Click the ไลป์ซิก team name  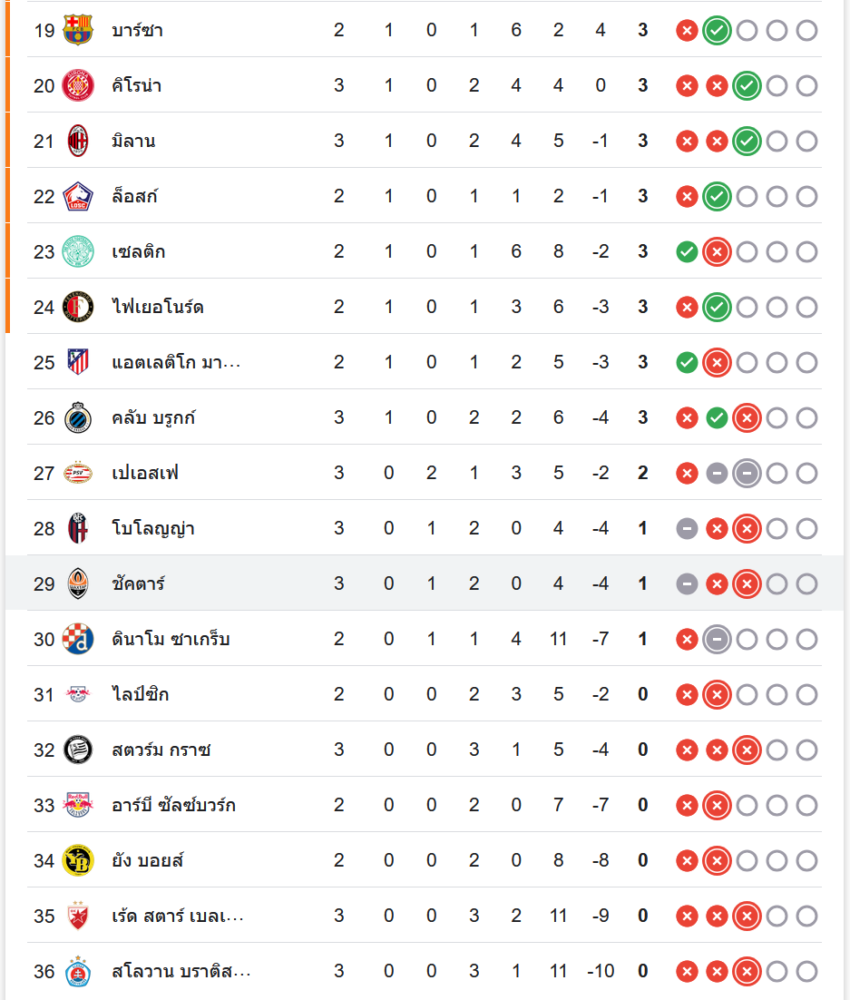tap(140, 694)
